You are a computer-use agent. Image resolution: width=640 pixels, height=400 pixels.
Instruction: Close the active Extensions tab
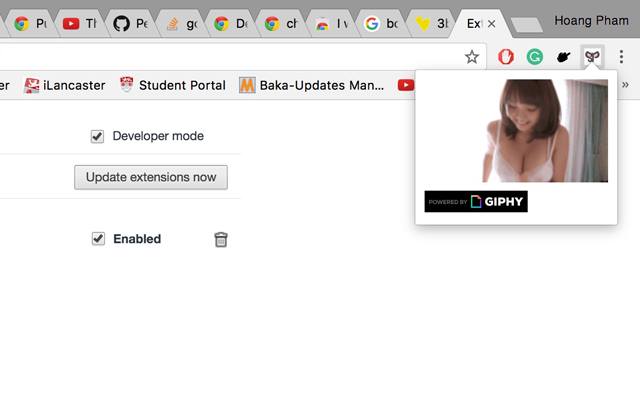tap(492, 24)
